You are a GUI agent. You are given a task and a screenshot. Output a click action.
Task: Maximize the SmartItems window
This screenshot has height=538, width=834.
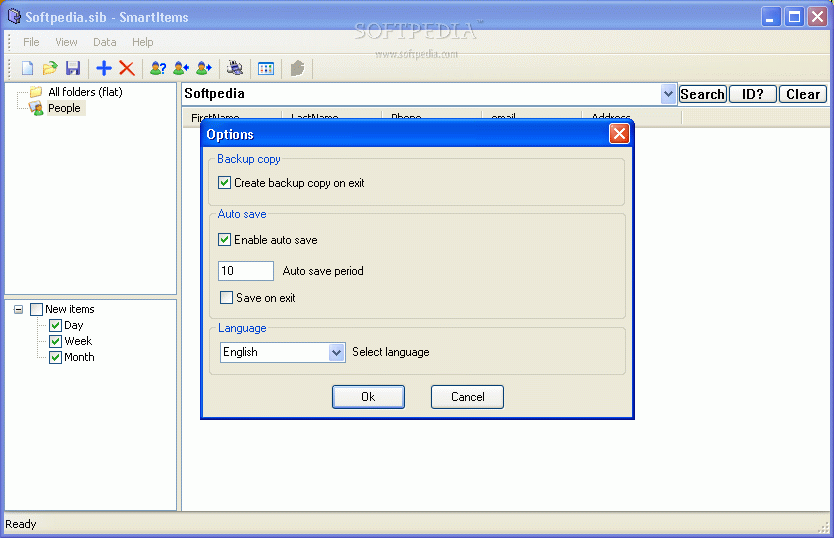(794, 17)
